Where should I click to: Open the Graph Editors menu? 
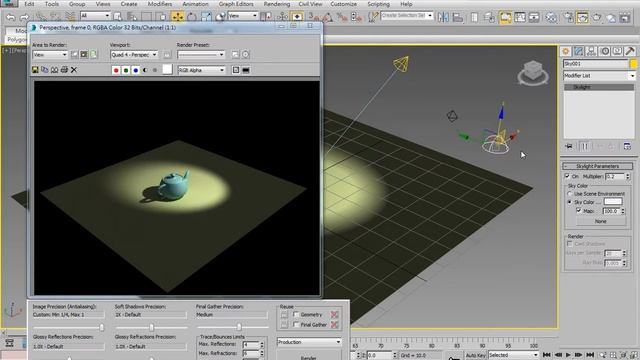coord(236,4)
